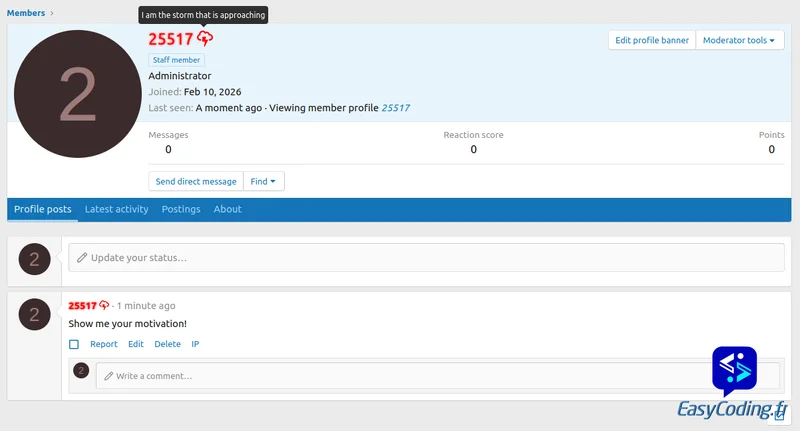Select the About tab
The width and height of the screenshot is (800, 431).
[x=227, y=209]
